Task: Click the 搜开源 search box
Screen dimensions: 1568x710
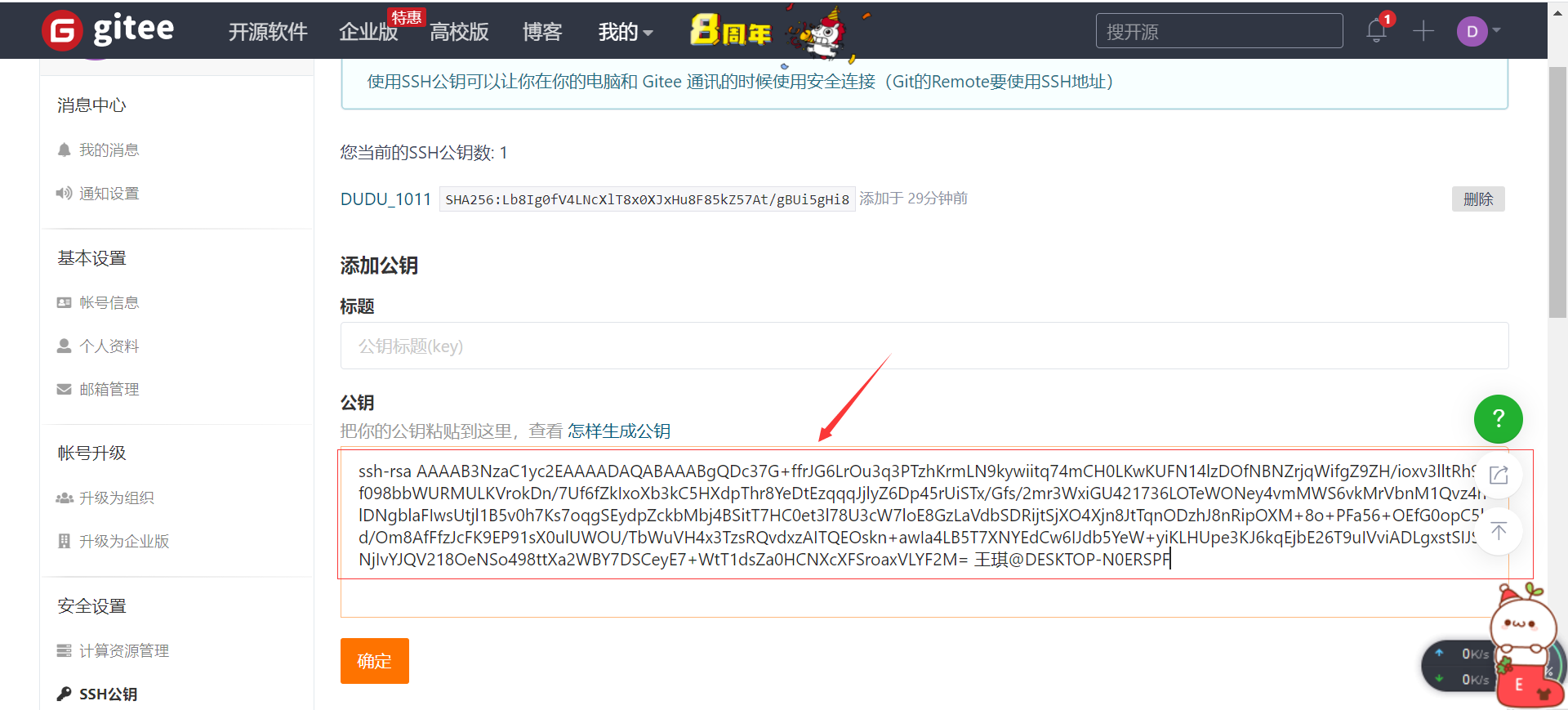Action: [x=1219, y=31]
